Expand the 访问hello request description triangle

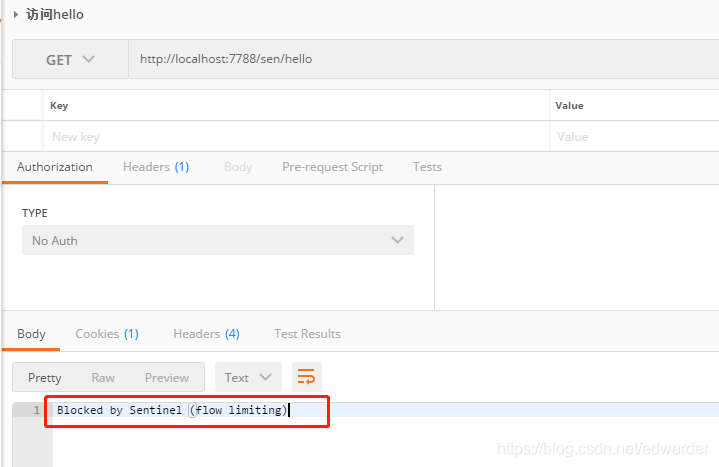[16, 15]
